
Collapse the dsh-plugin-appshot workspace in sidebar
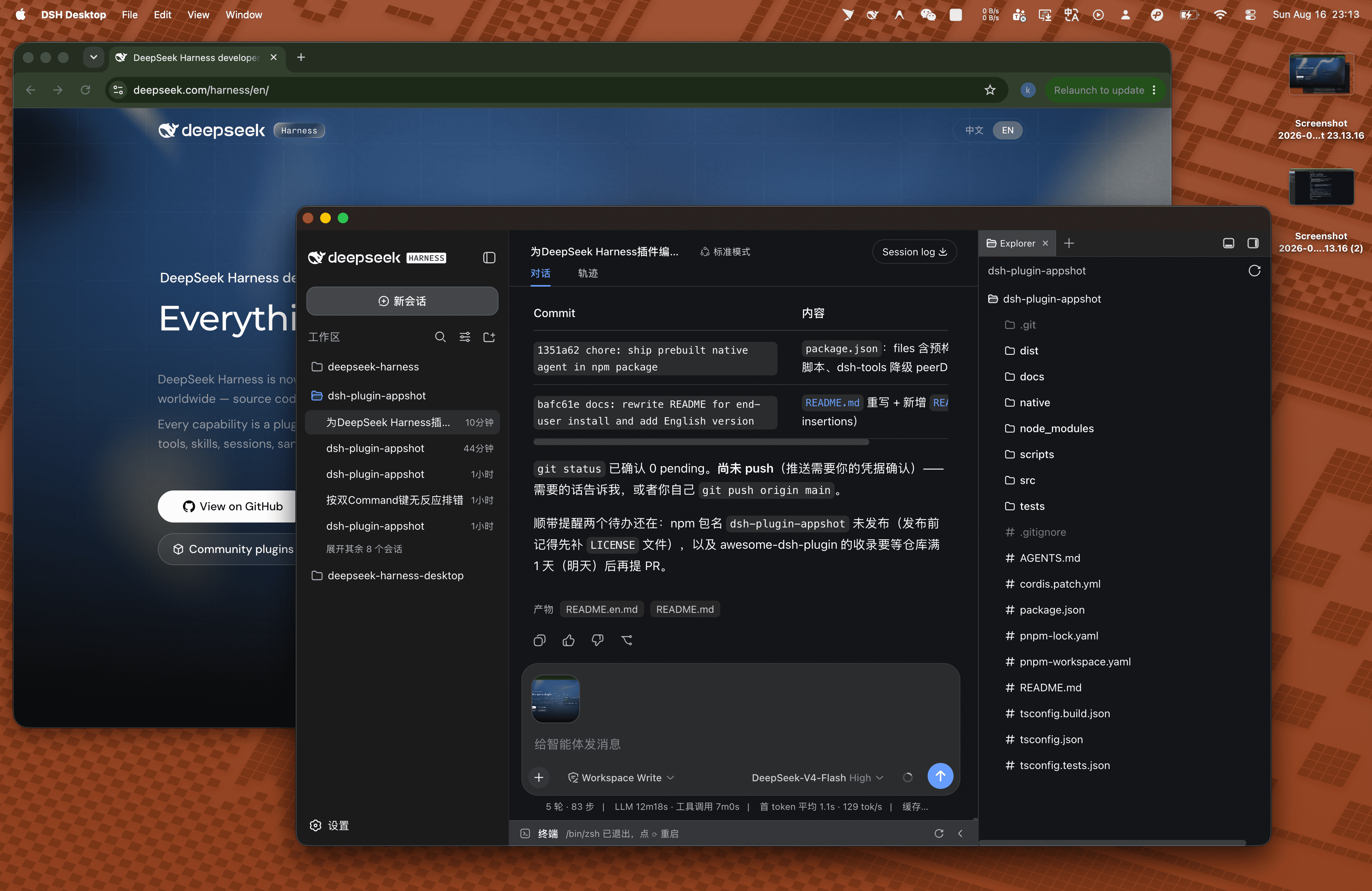(402, 395)
